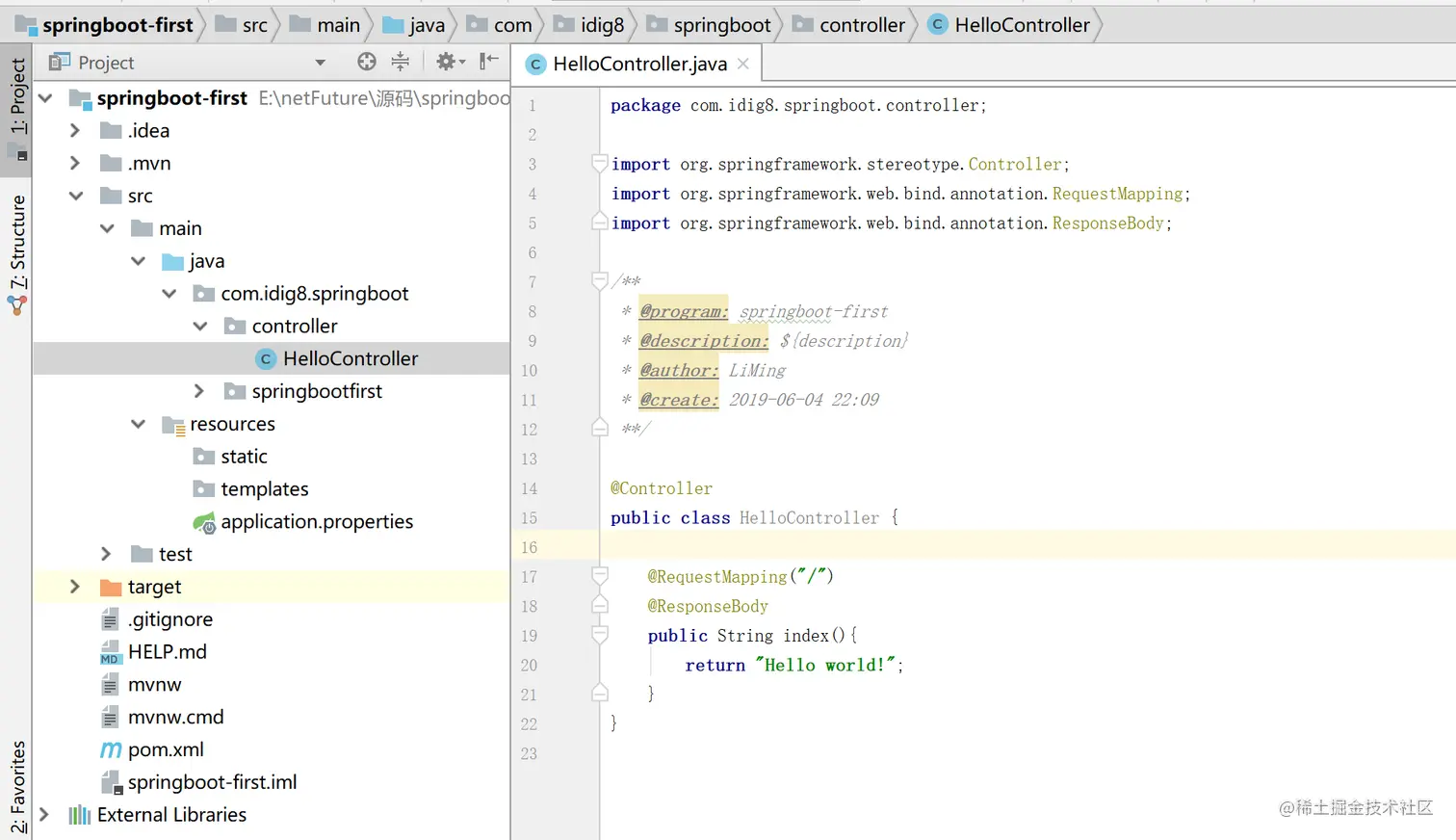Select springboot-first.iml file
This screenshot has height=840, width=1456.
(198, 782)
